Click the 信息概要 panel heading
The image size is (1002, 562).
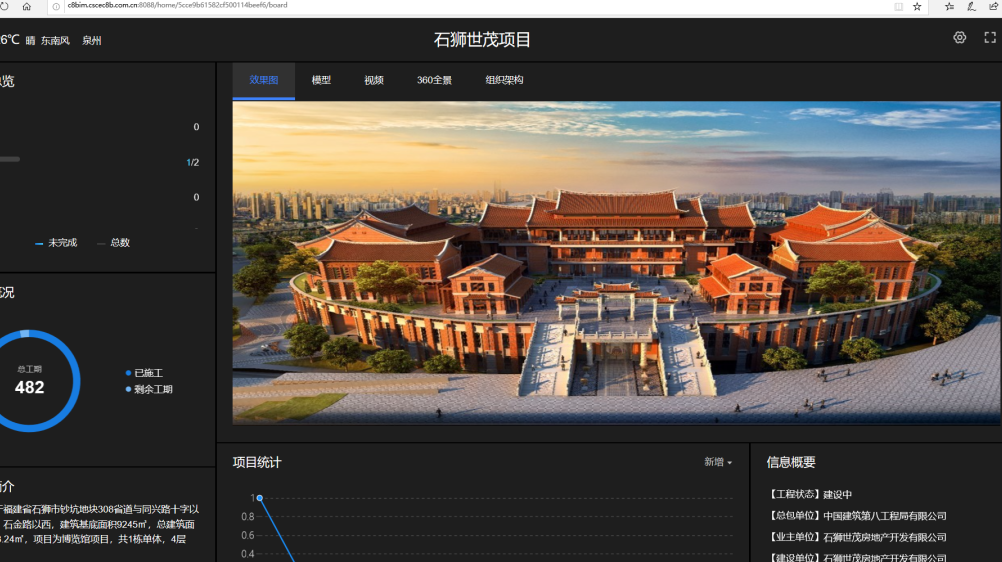(790, 462)
